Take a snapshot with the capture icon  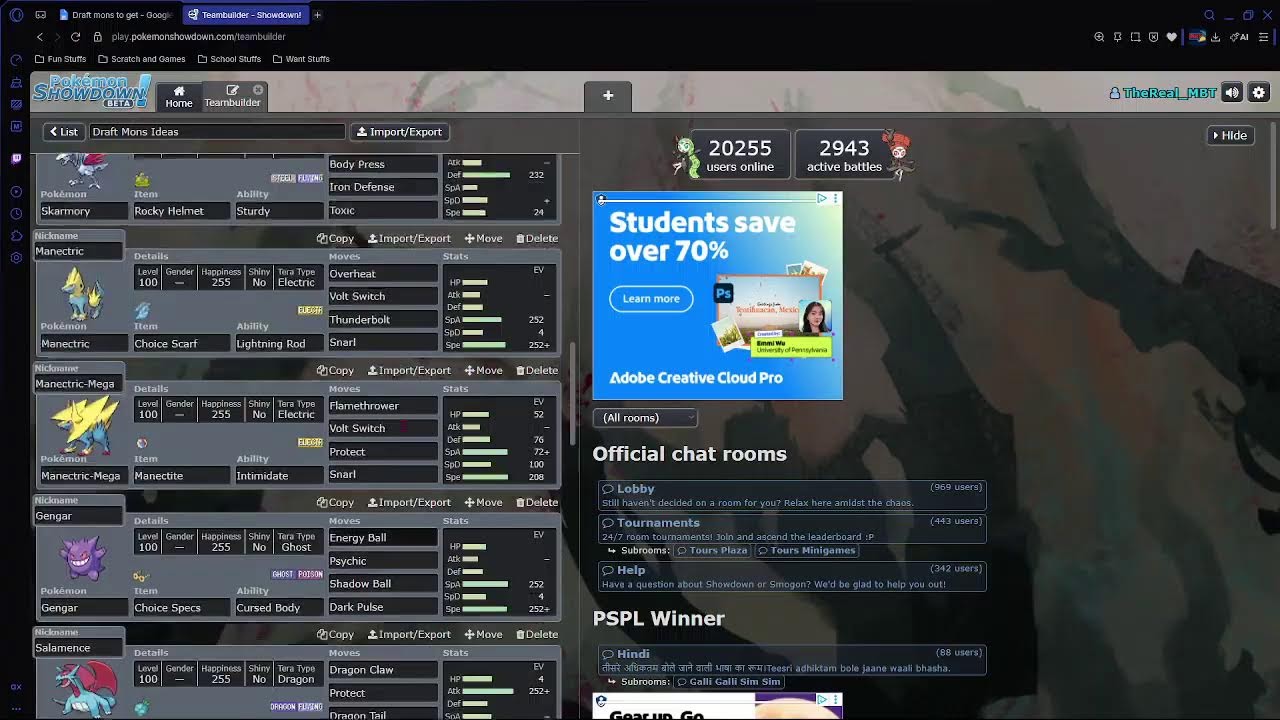pos(1135,37)
